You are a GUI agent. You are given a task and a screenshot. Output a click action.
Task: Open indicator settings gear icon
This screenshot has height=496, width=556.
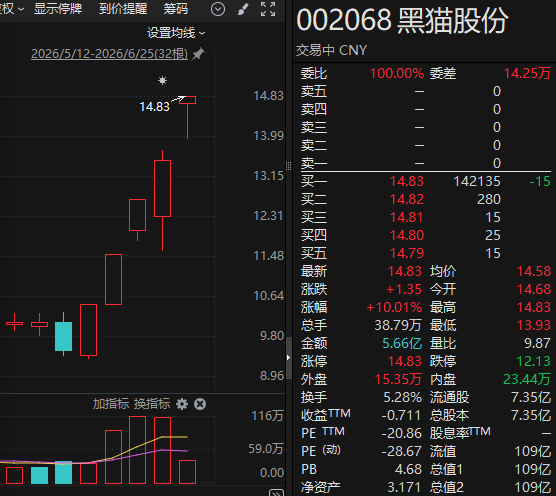[x=182, y=404]
